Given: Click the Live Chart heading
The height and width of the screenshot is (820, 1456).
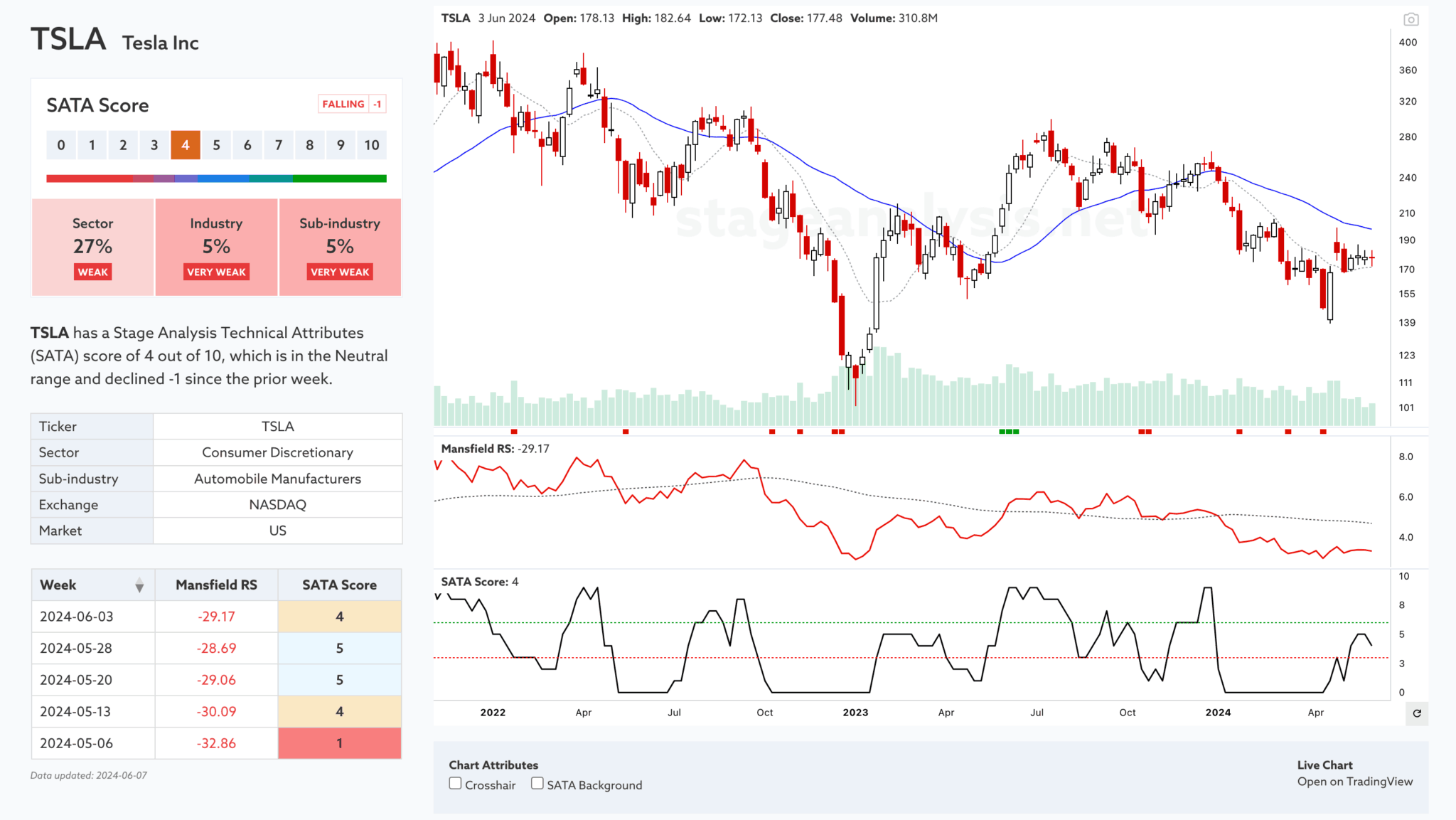Looking at the screenshot, I should 1324,765.
